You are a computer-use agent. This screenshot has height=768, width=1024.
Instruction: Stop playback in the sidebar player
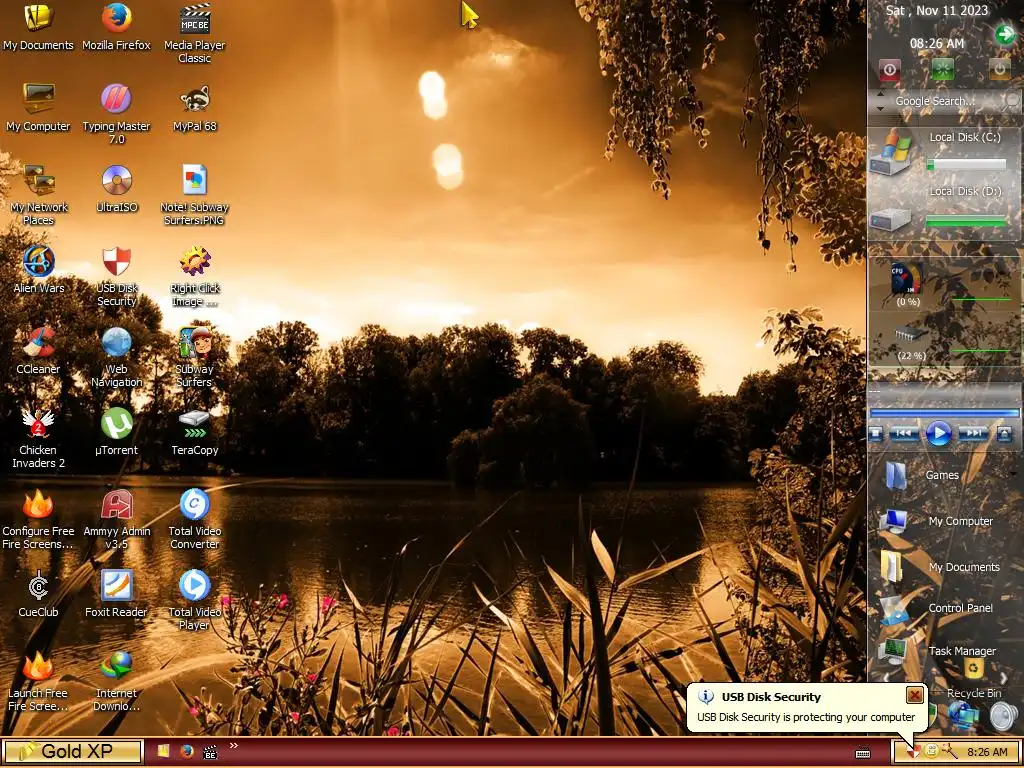point(876,433)
